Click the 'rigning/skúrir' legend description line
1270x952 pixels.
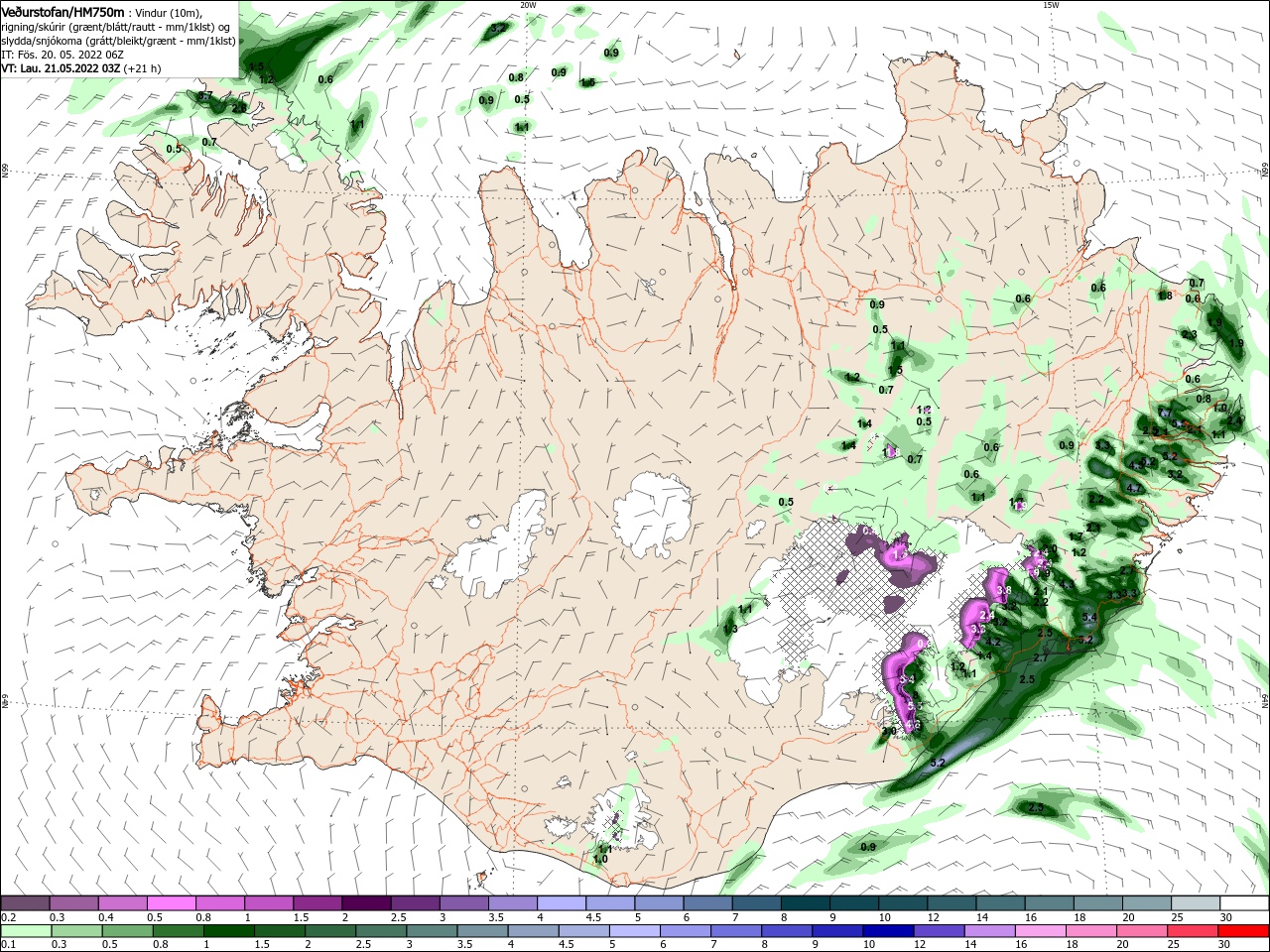[x=116, y=26]
